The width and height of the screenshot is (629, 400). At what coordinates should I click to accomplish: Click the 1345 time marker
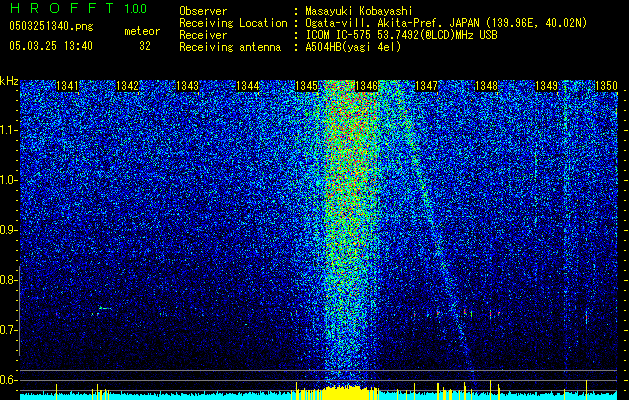(307, 86)
